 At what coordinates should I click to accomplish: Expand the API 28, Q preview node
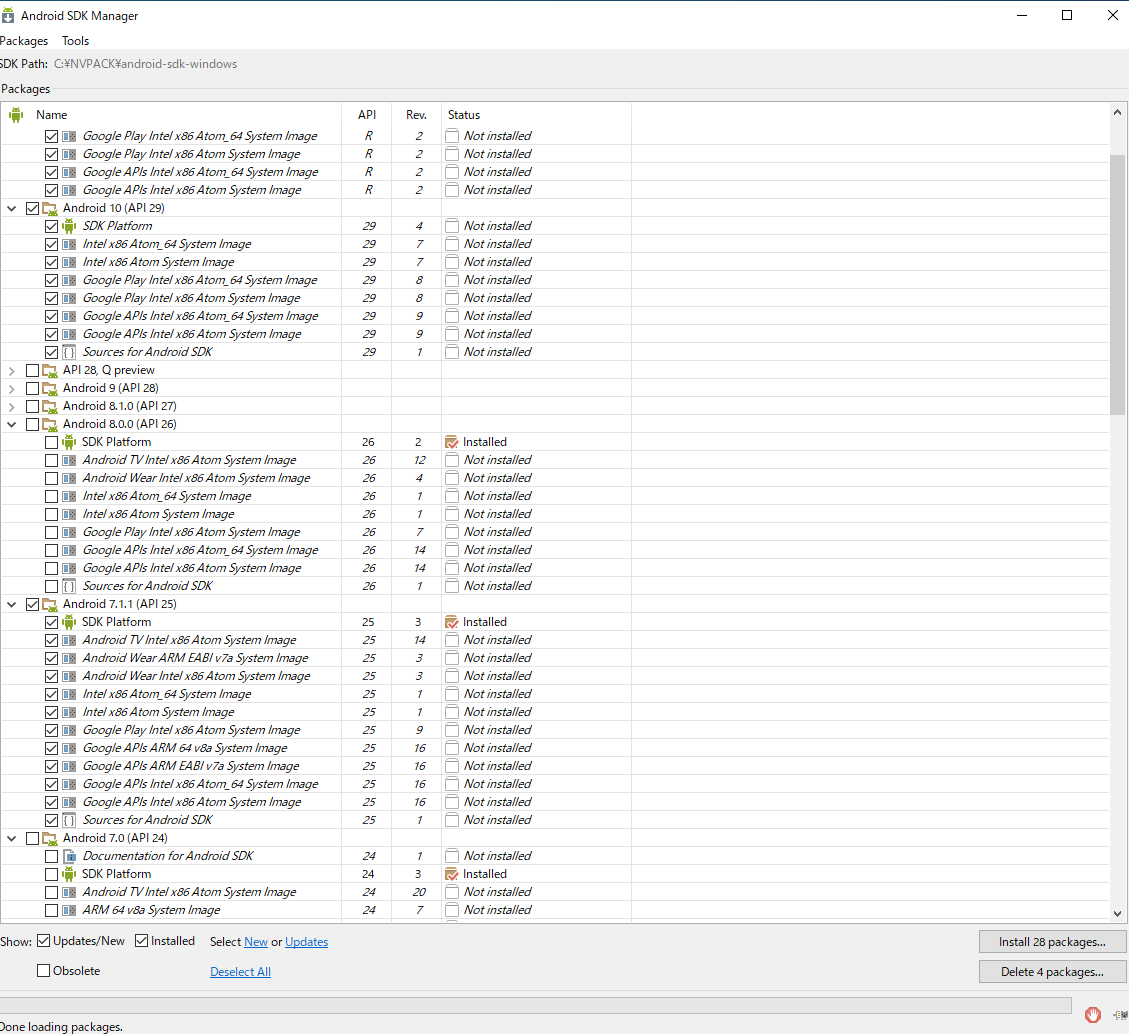click(12, 371)
